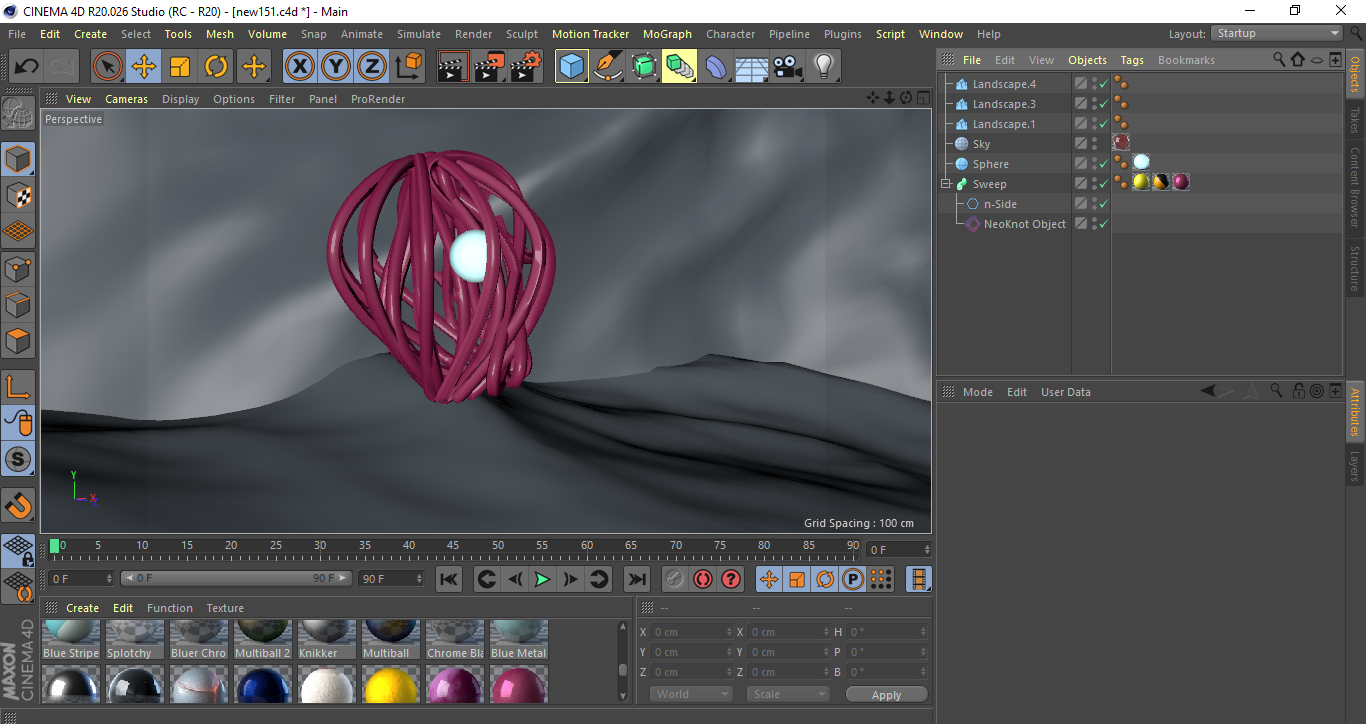
Task: Toggle Autokeying button
Action: pyautogui.click(x=703, y=579)
